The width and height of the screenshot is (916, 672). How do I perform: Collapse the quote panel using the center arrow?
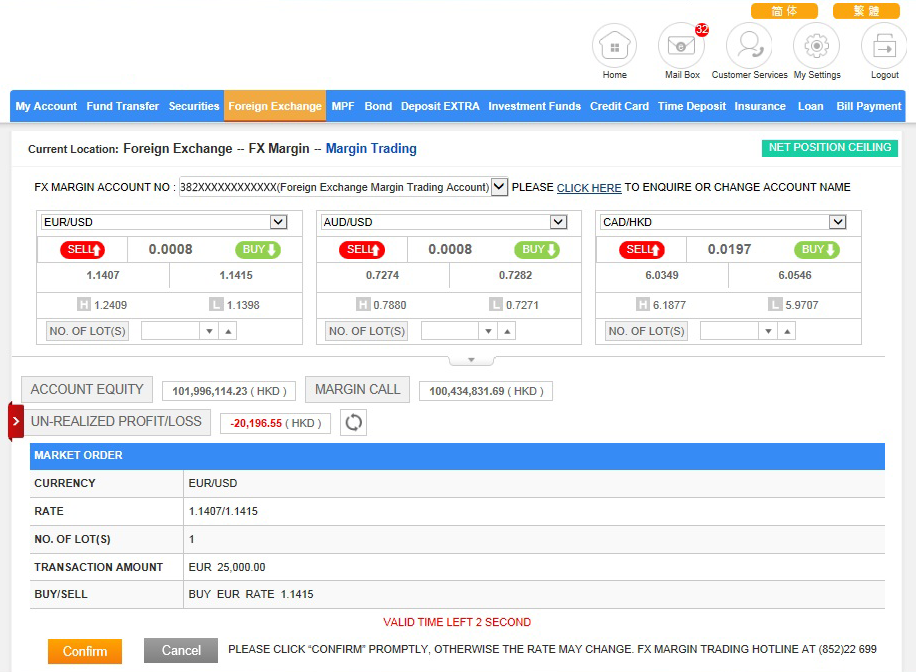[x=472, y=360]
